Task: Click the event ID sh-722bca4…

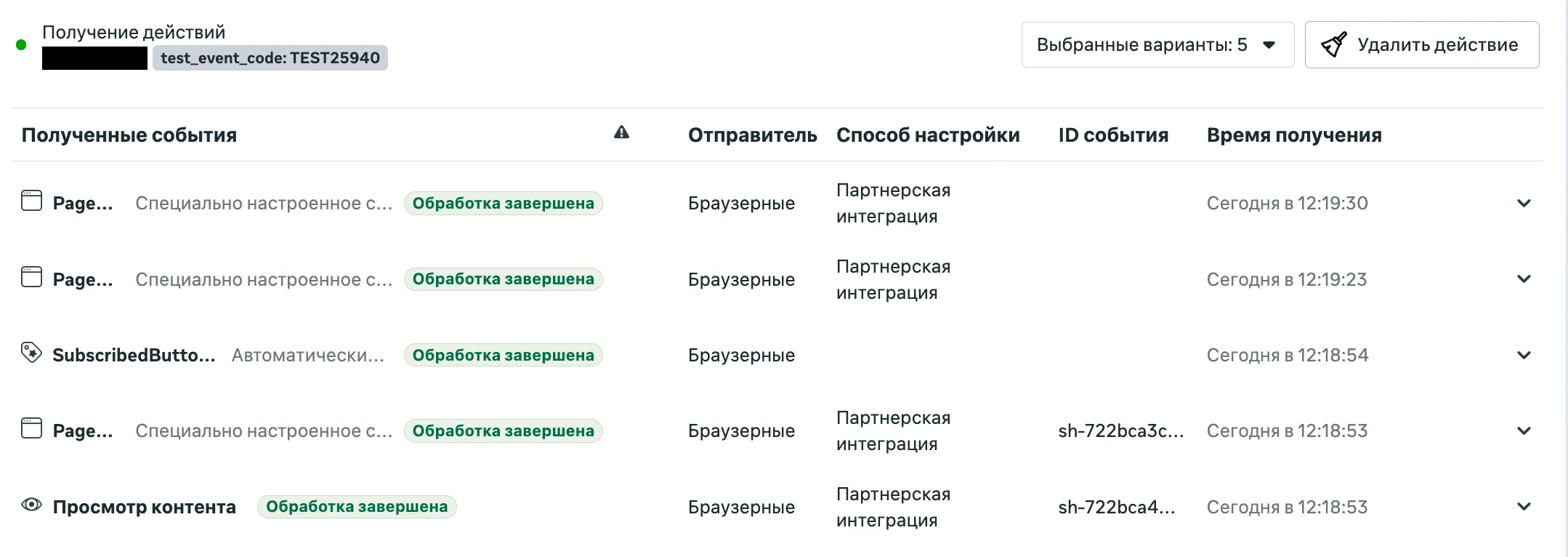Action: point(1117,507)
